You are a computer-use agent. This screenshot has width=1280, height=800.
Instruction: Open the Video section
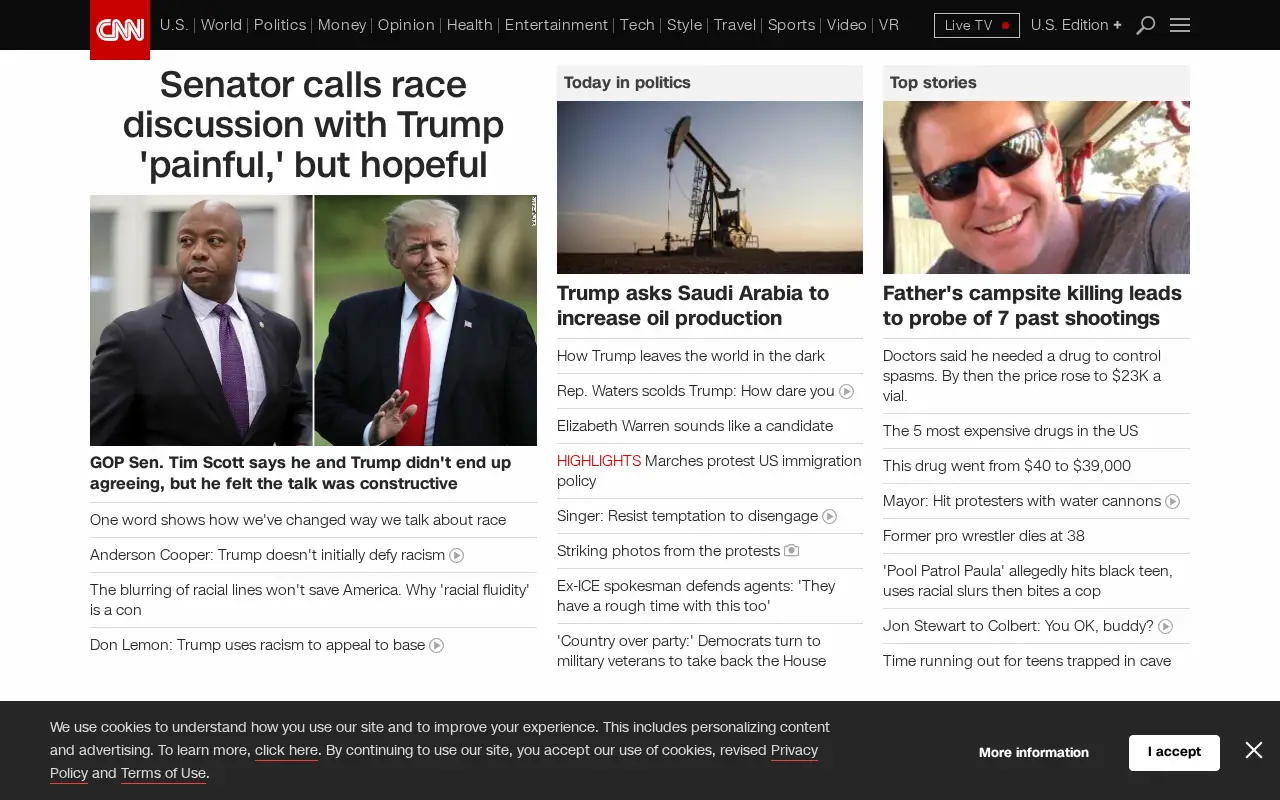pyautogui.click(x=847, y=25)
